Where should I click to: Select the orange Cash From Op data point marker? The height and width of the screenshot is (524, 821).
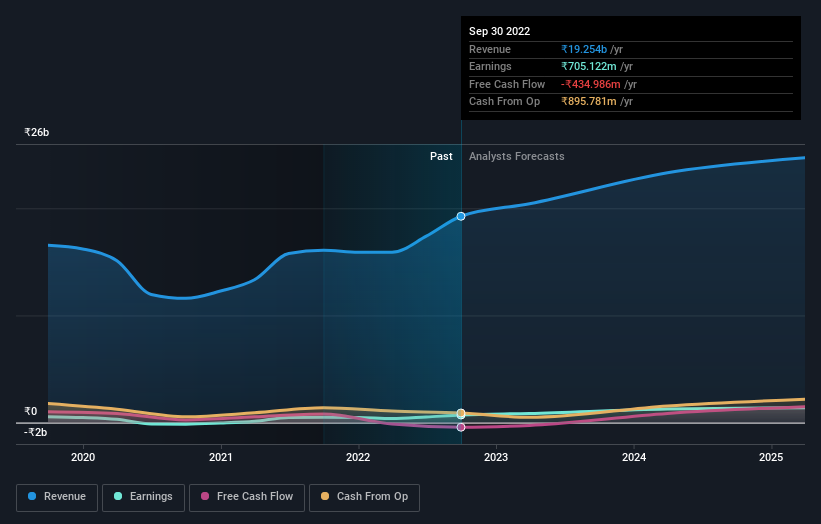[461, 413]
